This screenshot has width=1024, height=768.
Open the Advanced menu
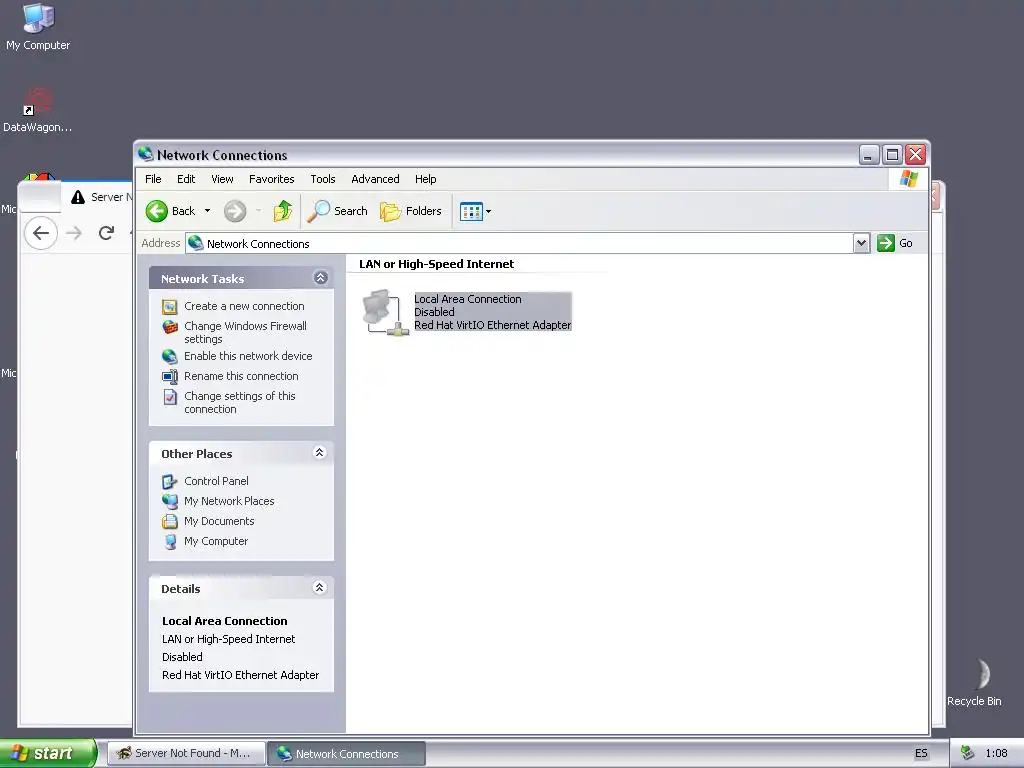click(x=375, y=179)
